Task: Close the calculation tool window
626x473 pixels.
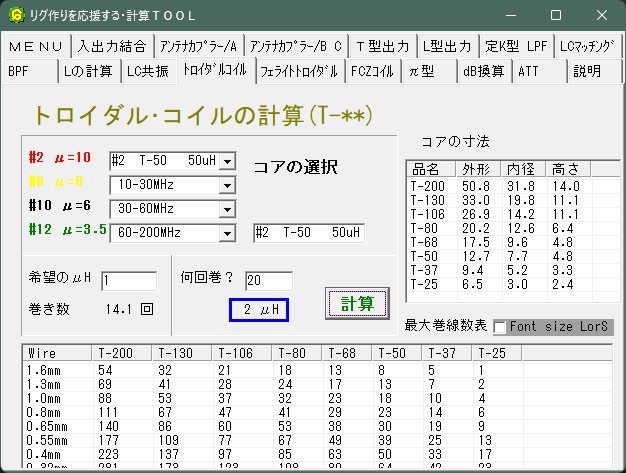Action: tap(602, 15)
